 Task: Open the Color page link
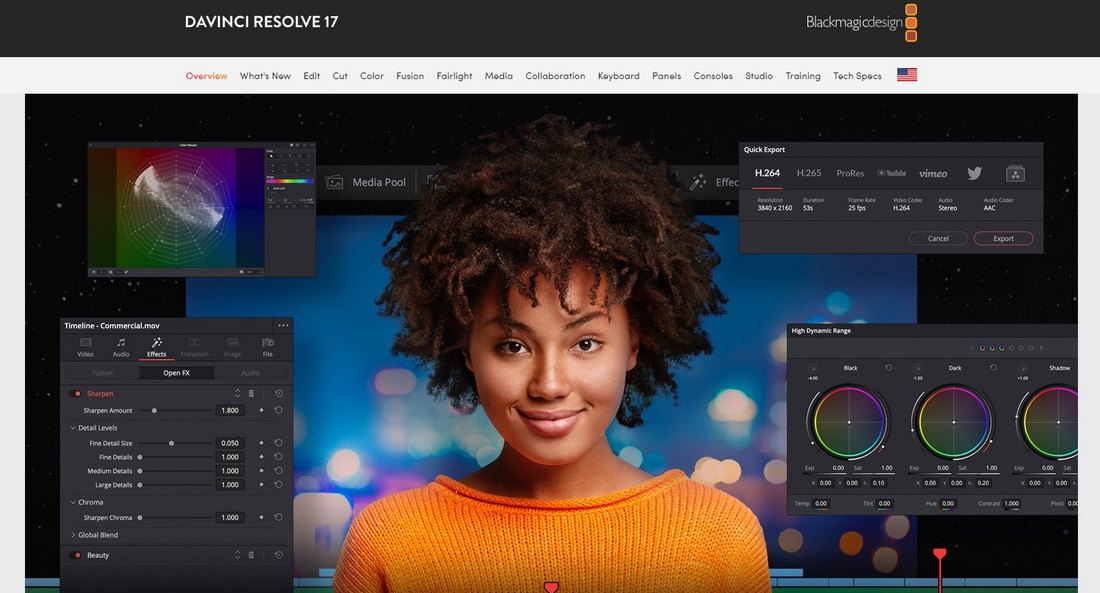point(372,76)
